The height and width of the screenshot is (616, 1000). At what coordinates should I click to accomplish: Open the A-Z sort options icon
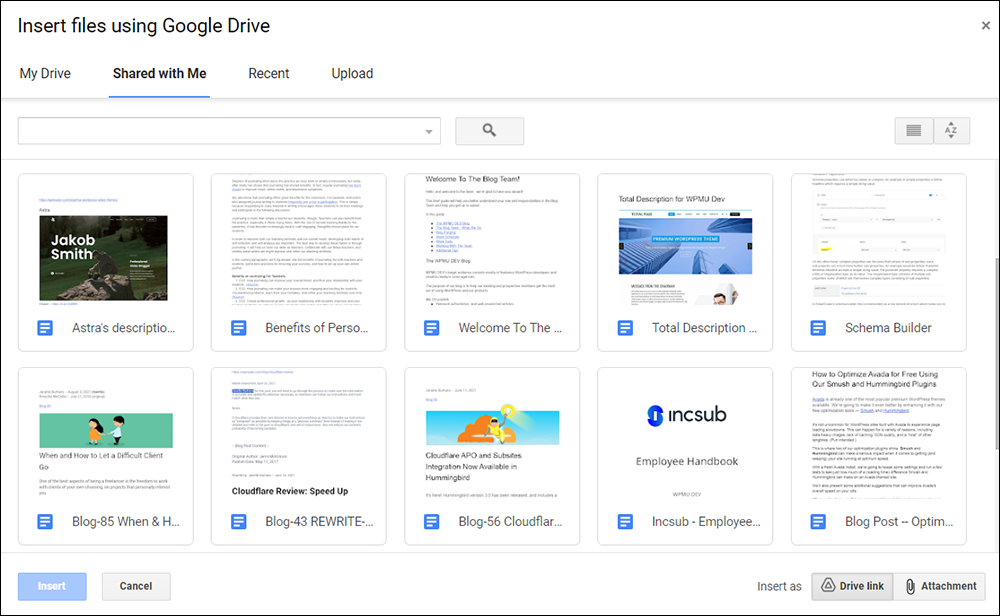[951, 131]
